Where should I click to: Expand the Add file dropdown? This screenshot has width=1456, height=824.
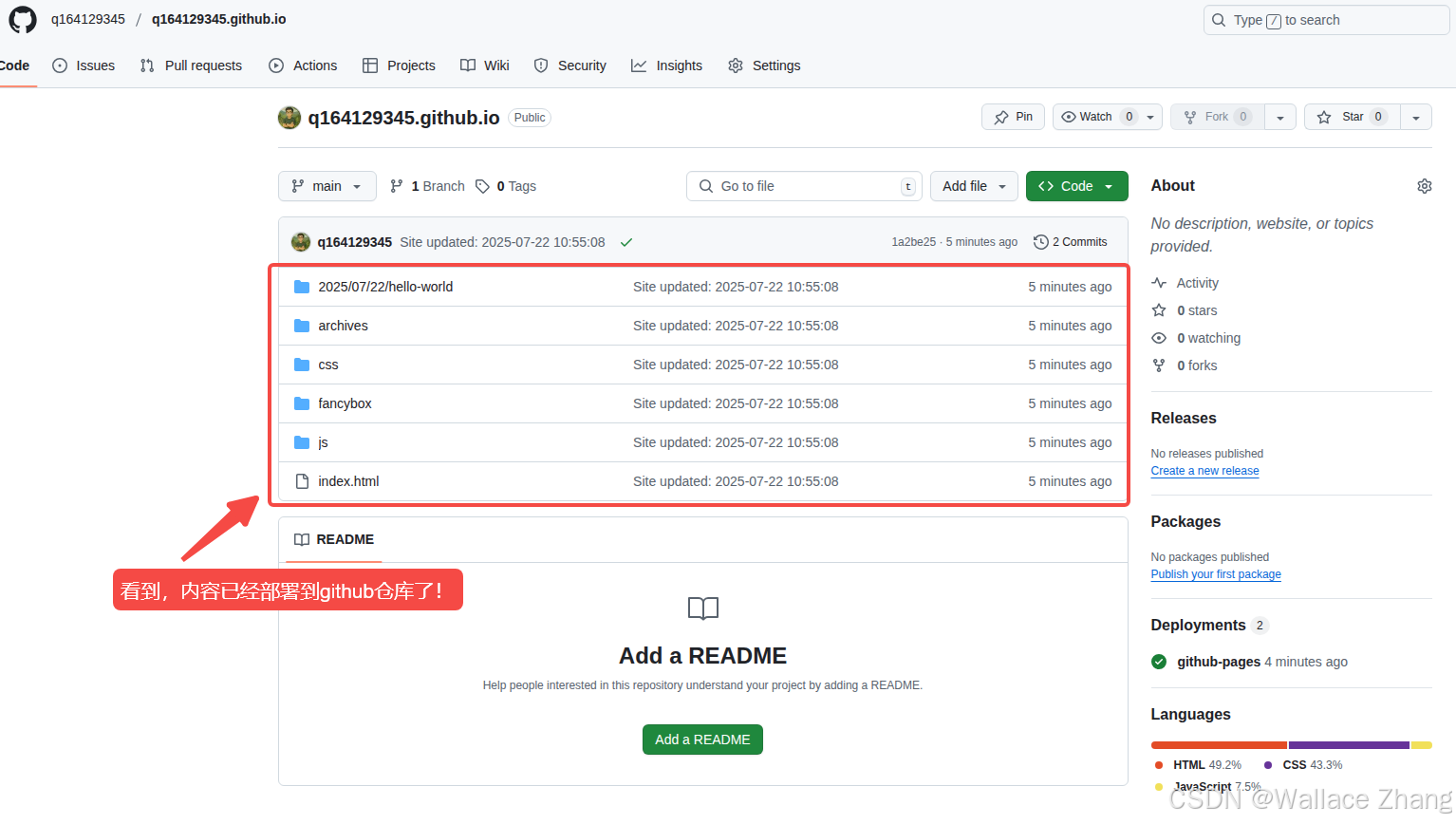[974, 186]
